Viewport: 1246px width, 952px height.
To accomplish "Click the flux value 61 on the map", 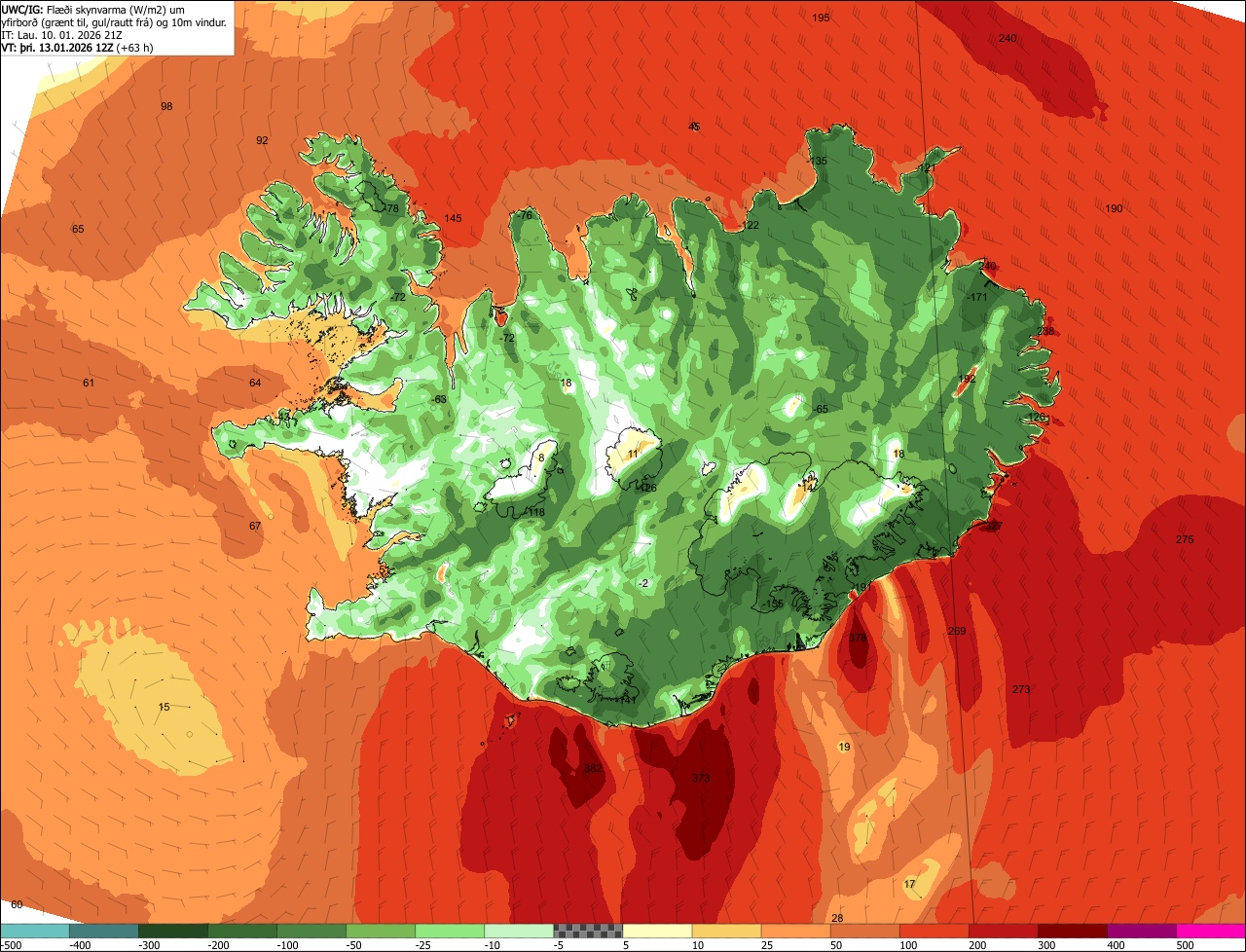I will 89,383.
